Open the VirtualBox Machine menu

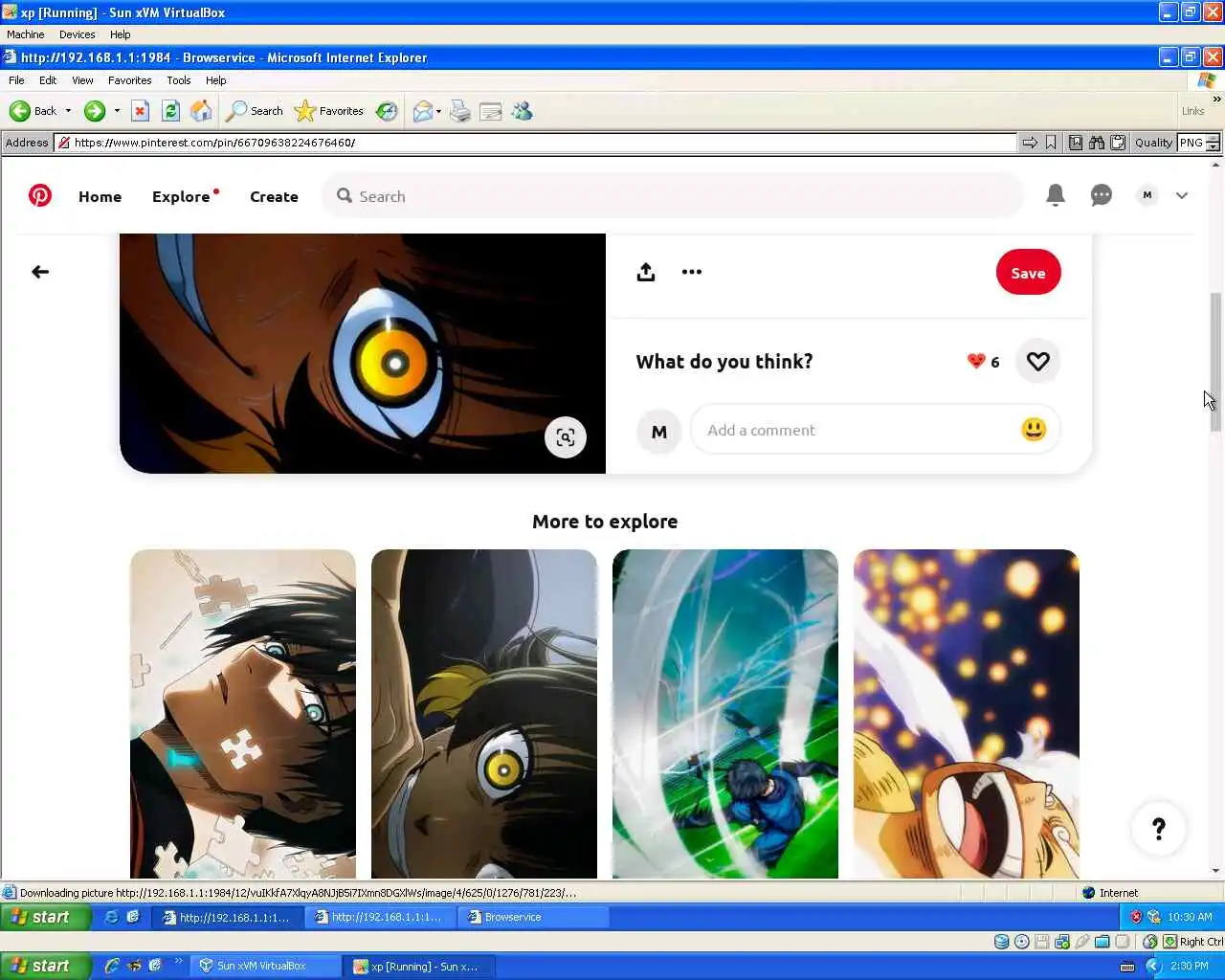(x=25, y=34)
